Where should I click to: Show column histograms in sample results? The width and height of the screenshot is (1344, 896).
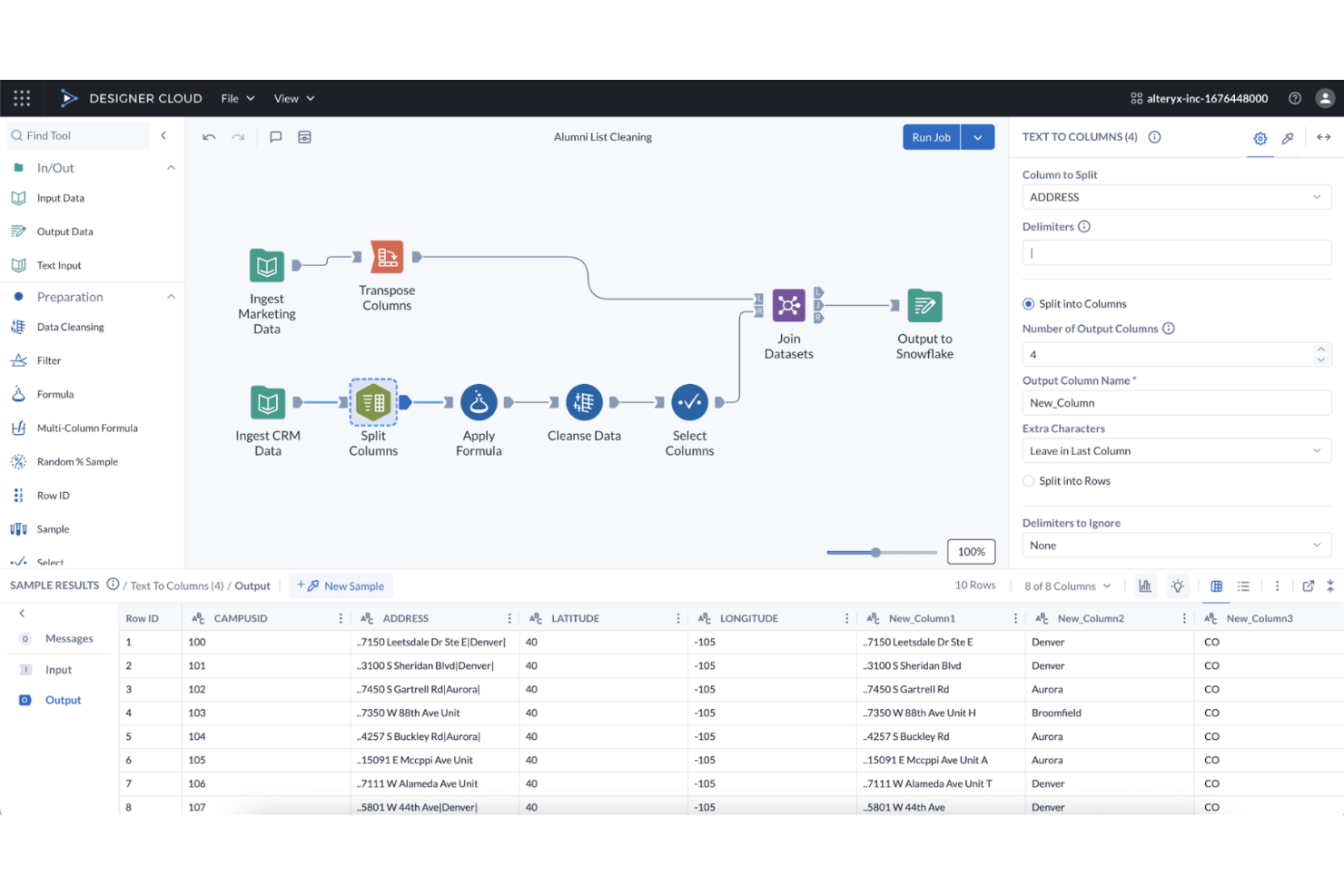[x=1145, y=586]
